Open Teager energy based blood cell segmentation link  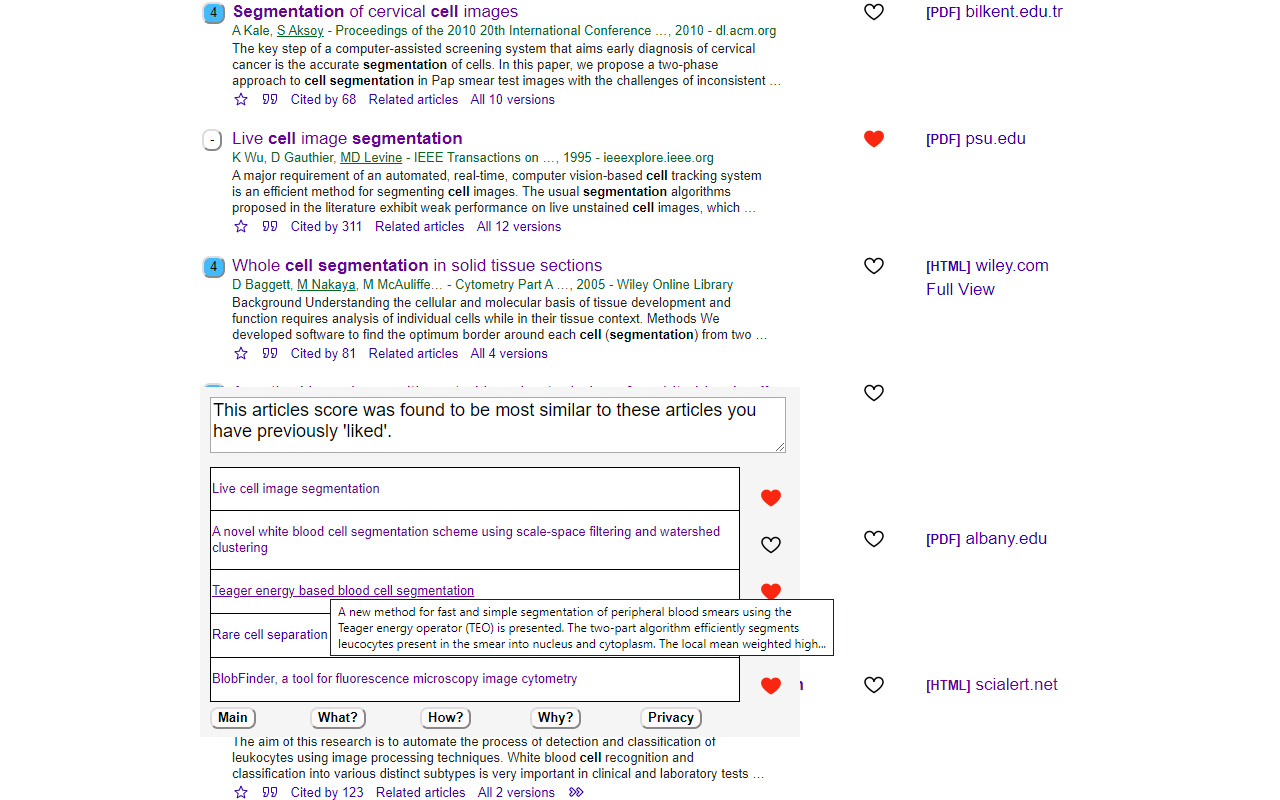click(x=343, y=591)
